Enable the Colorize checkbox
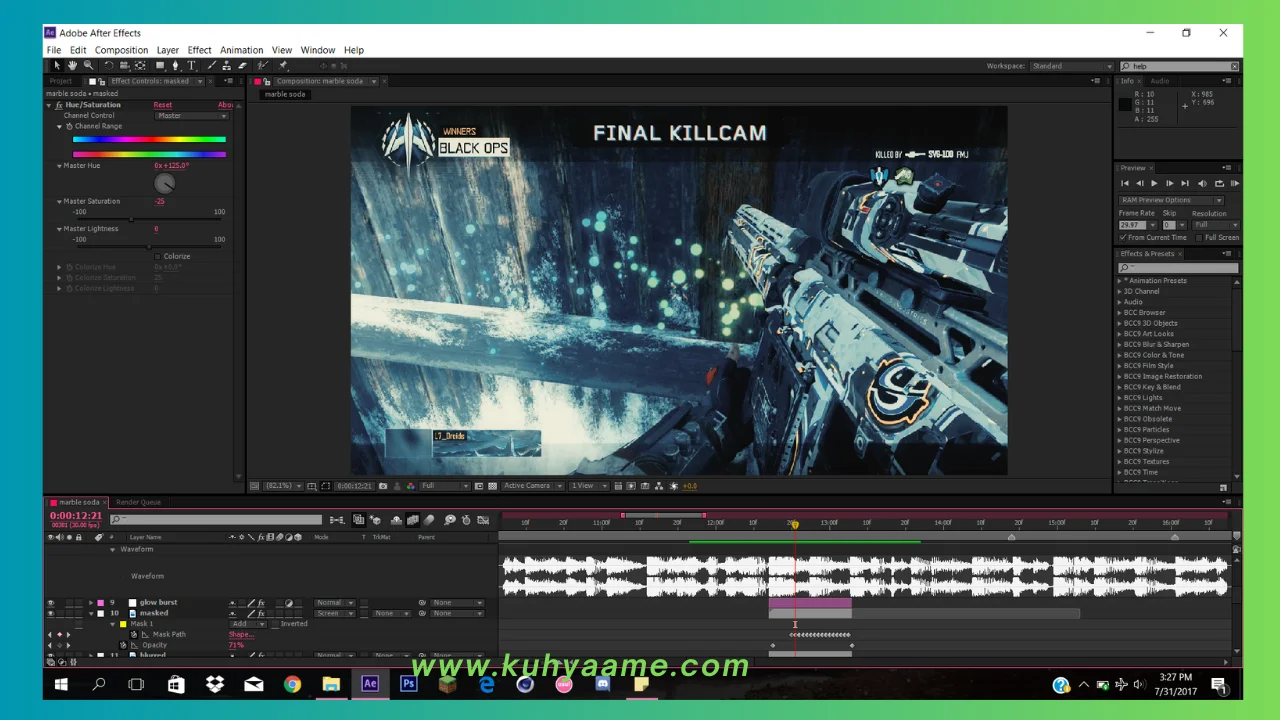Screen dimensions: 1280x720 158,256
